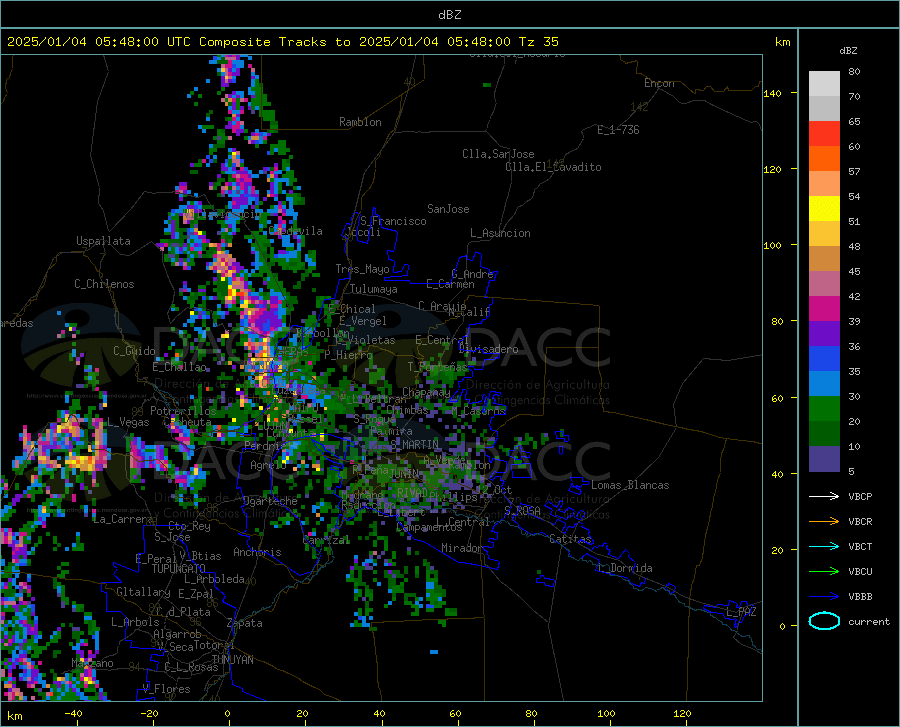
Task: Click the dBZ title at top
Action: [x=449, y=15]
